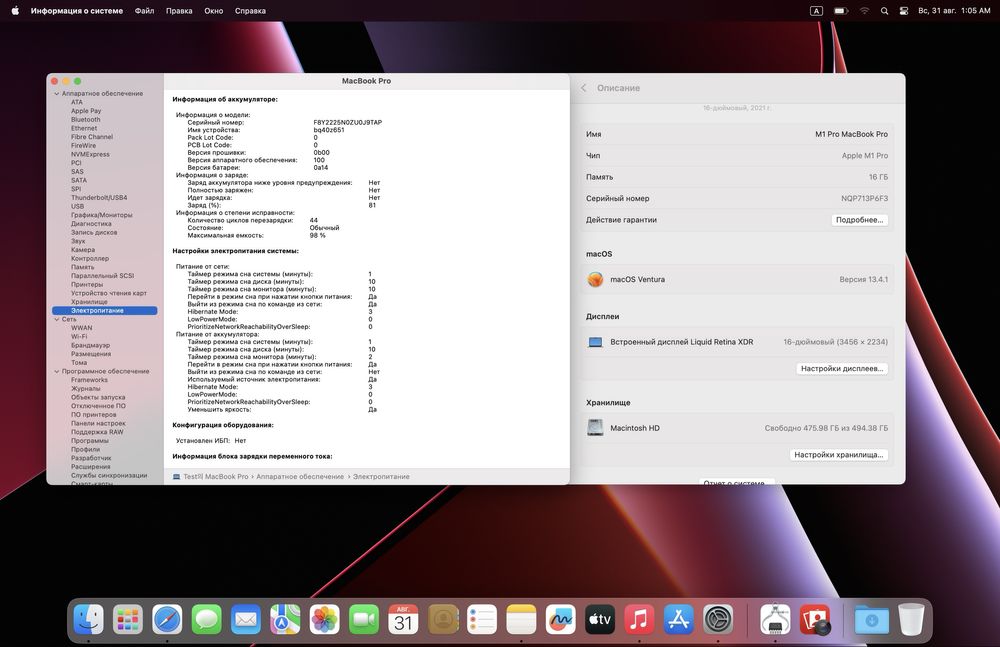This screenshot has width=1000, height=647.
Task: Open the Photos app in the dock
Action: (x=325, y=620)
